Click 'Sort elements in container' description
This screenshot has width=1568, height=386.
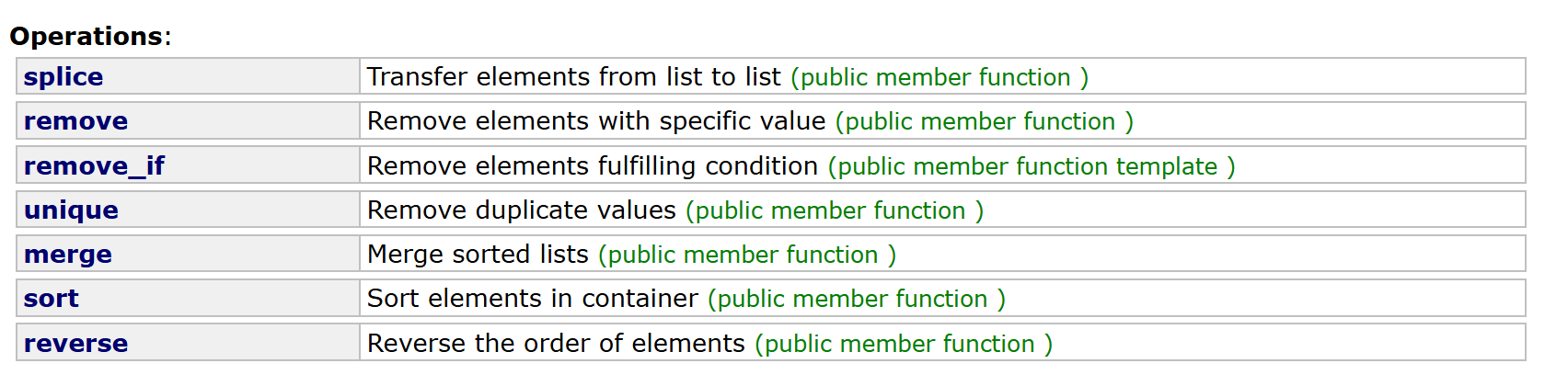coord(533,298)
